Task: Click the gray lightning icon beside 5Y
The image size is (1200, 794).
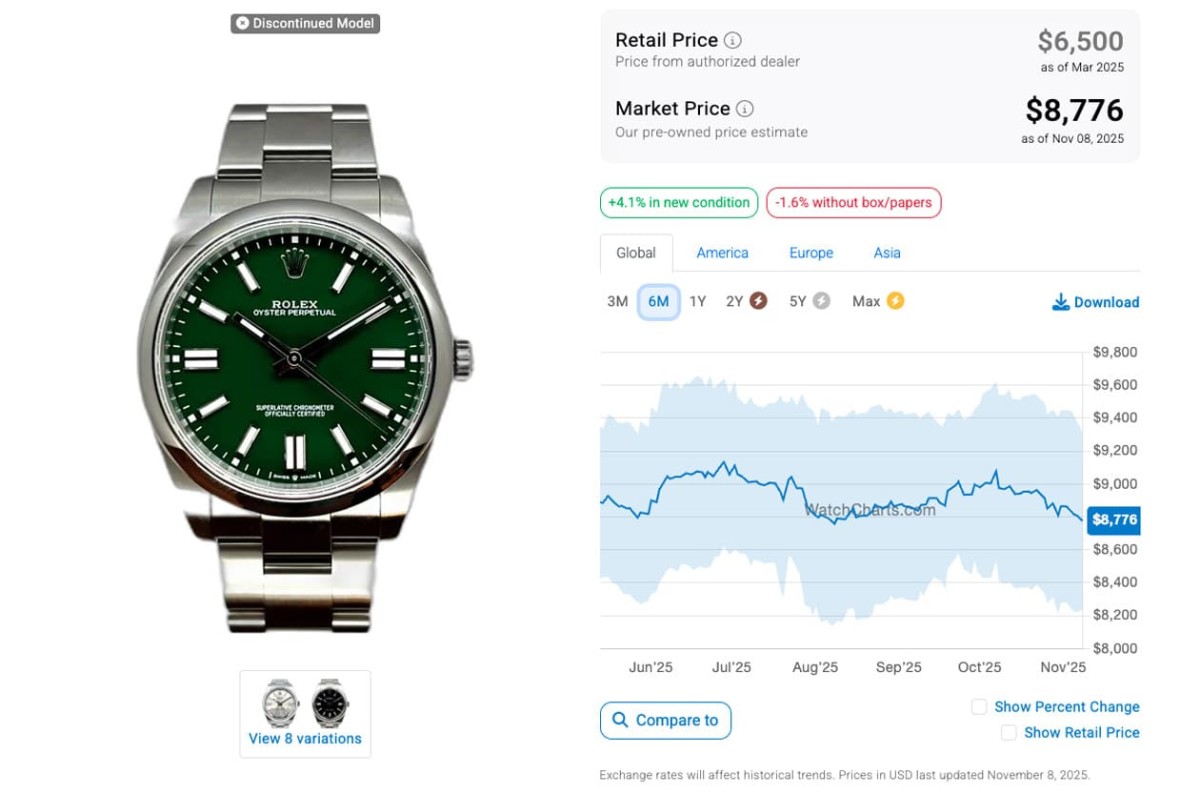Action: [x=821, y=301]
